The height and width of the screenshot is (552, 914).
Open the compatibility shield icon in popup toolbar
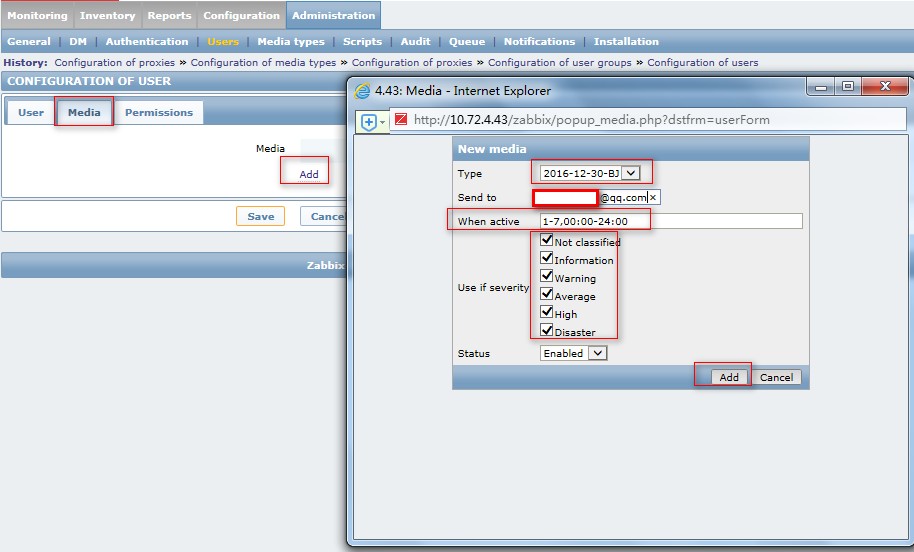pyautogui.click(x=368, y=122)
